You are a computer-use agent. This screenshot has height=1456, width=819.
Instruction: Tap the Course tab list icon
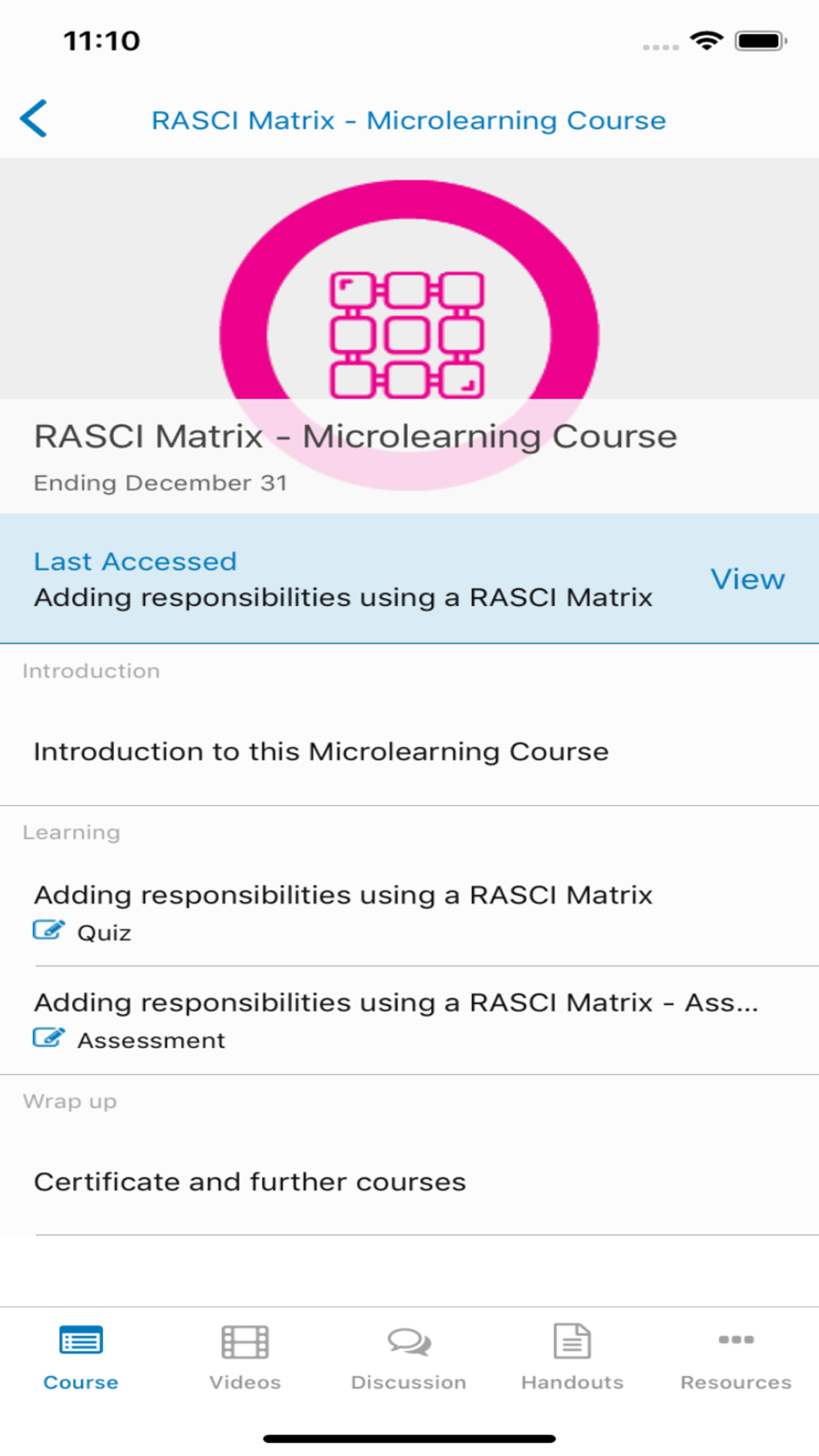(81, 1341)
